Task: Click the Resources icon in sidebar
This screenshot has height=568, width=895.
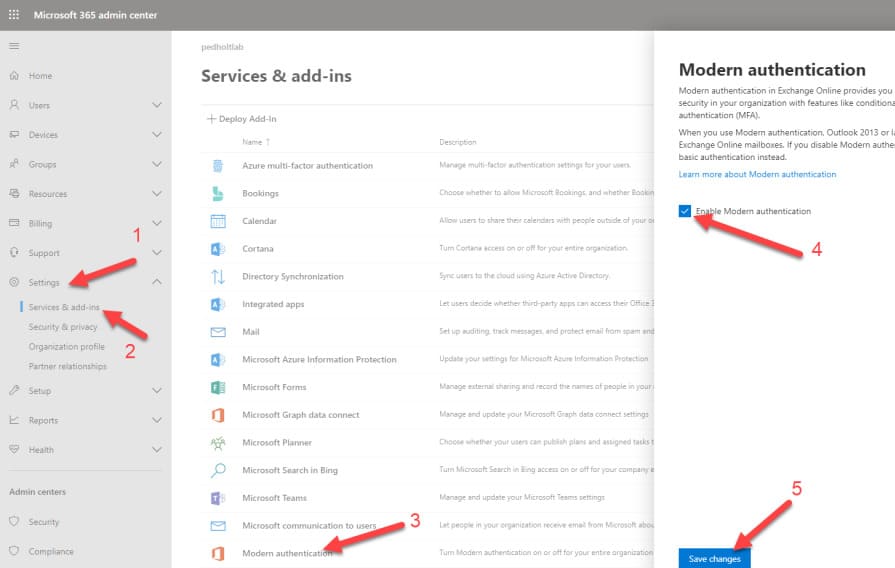Action: pos(14,194)
